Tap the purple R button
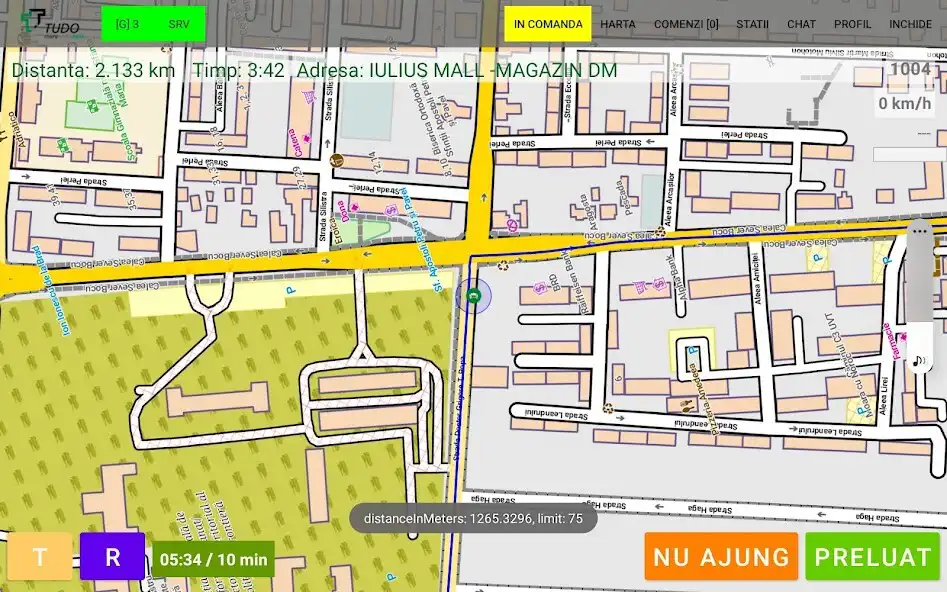Viewport: 947px width, 592px height. tap(112, 557)
